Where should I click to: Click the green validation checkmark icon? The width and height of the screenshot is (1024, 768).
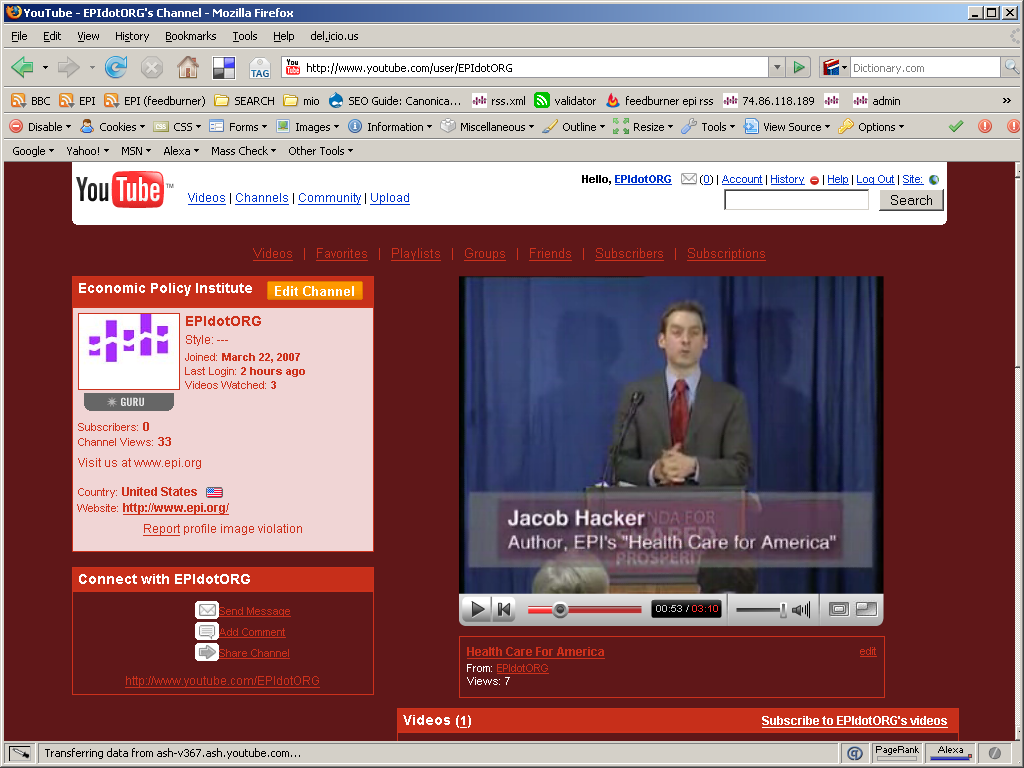[956, 127]
